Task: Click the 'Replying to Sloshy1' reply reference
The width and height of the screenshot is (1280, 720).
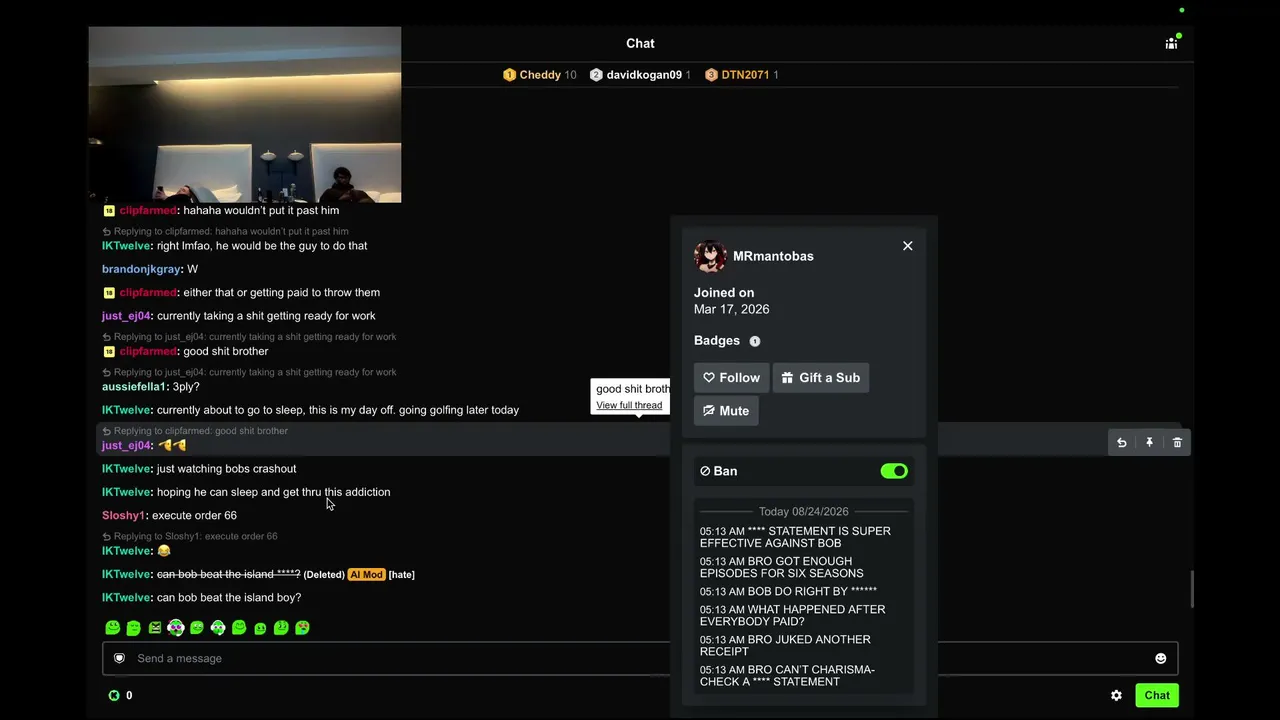Action: (190, 536)
